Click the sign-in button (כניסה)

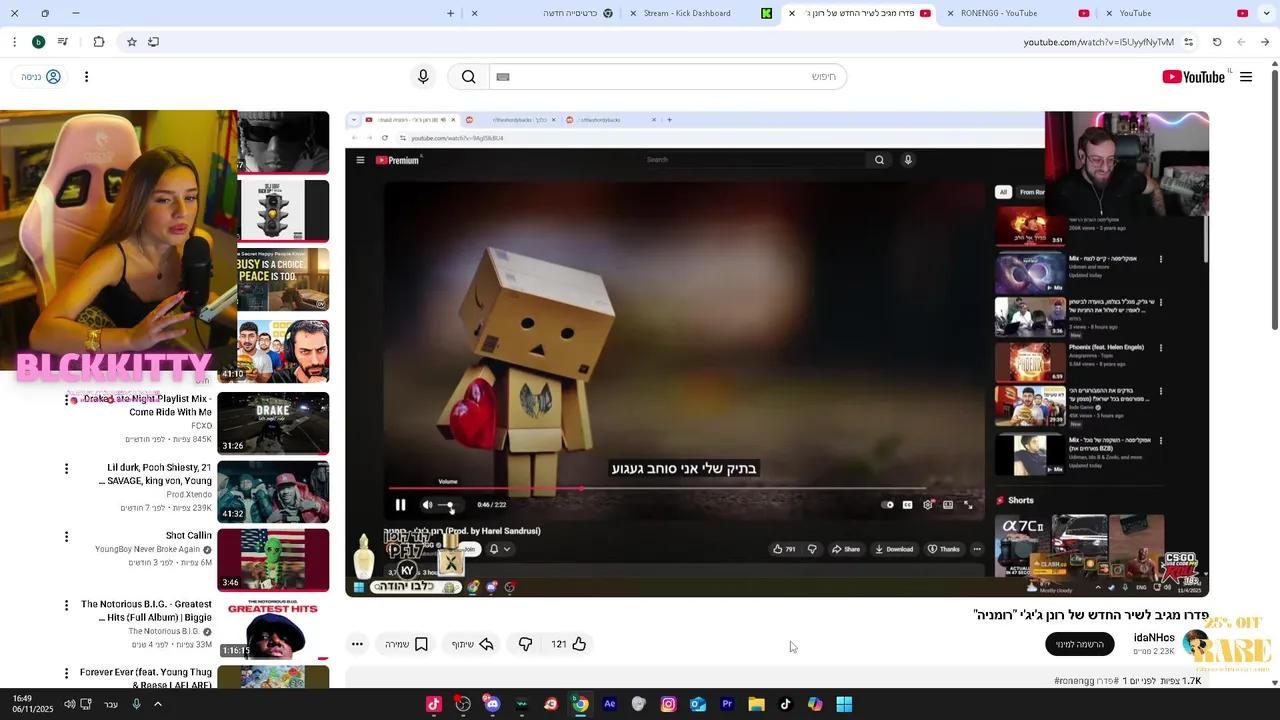(41, 77)
